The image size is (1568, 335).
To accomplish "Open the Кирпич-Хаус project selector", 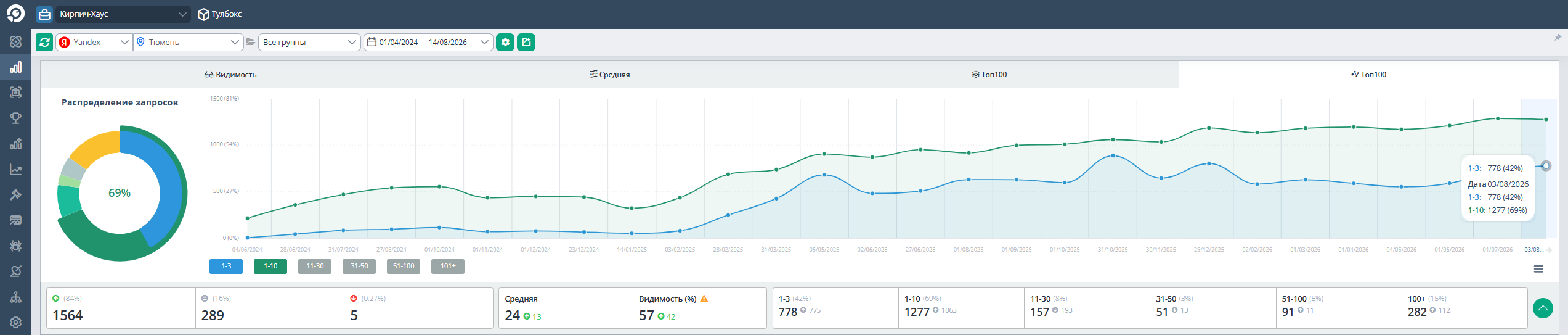I will click(x=123, y=14).
